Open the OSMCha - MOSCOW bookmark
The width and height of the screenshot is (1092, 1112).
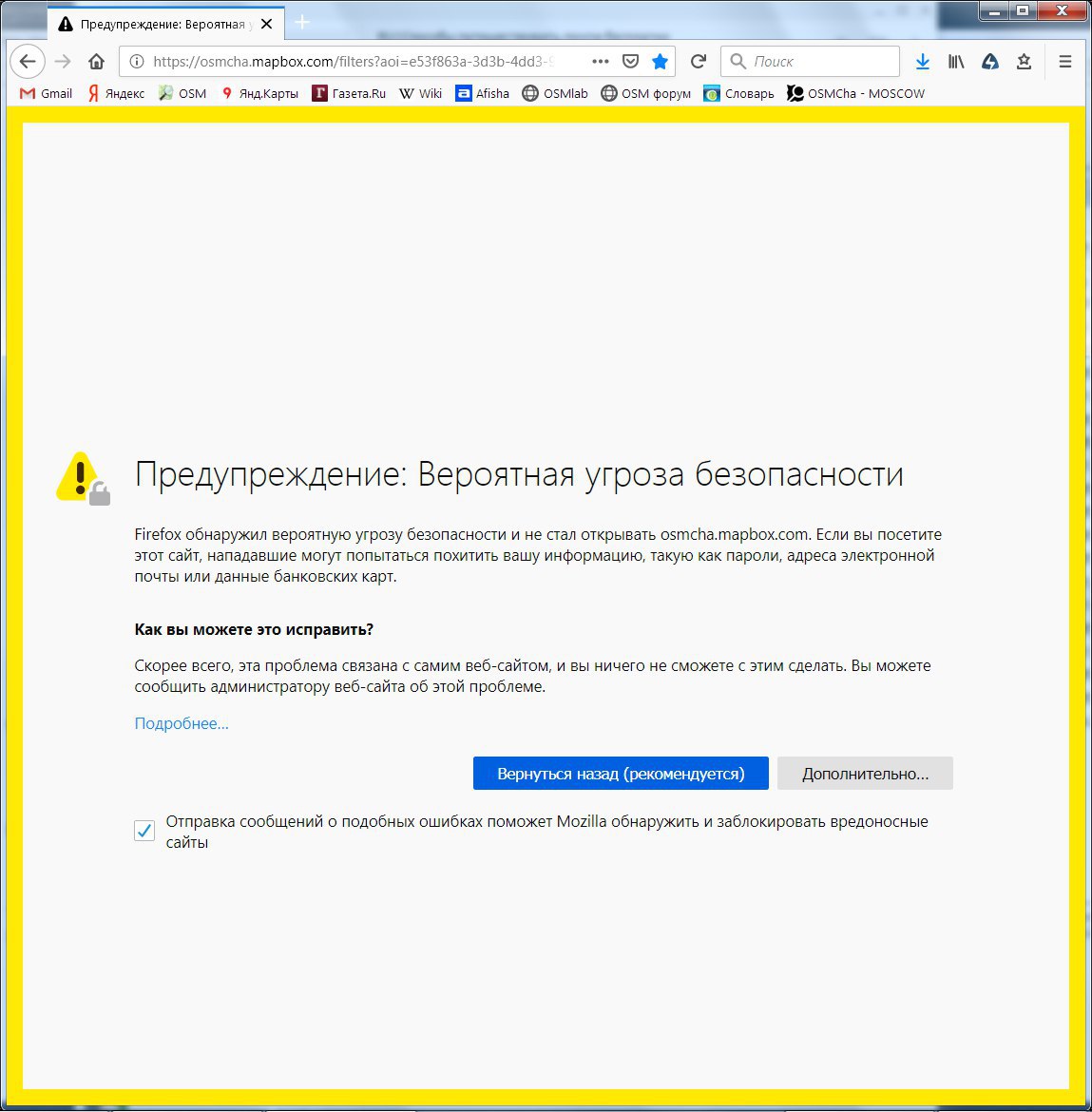pyautogui.click(x=856, y=93)
